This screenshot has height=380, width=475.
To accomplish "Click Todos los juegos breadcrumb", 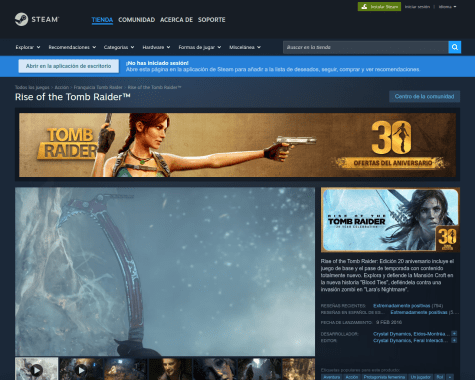I will (x=32, y=87).
